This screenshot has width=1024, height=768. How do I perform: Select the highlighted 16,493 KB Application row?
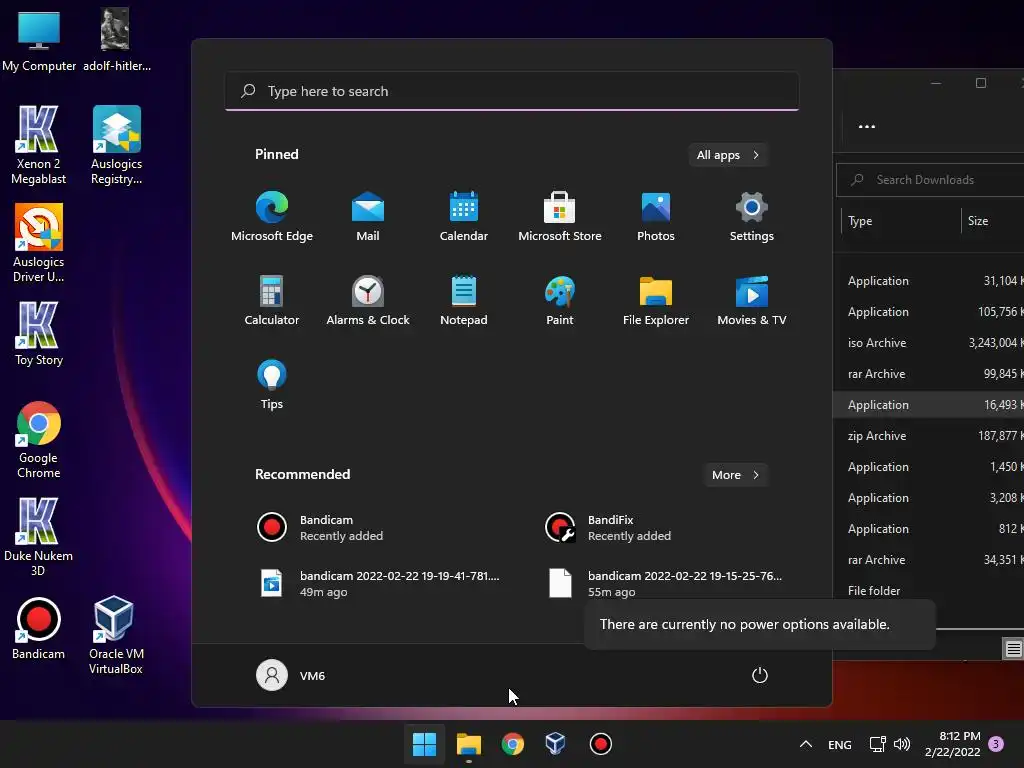(929, 405)
